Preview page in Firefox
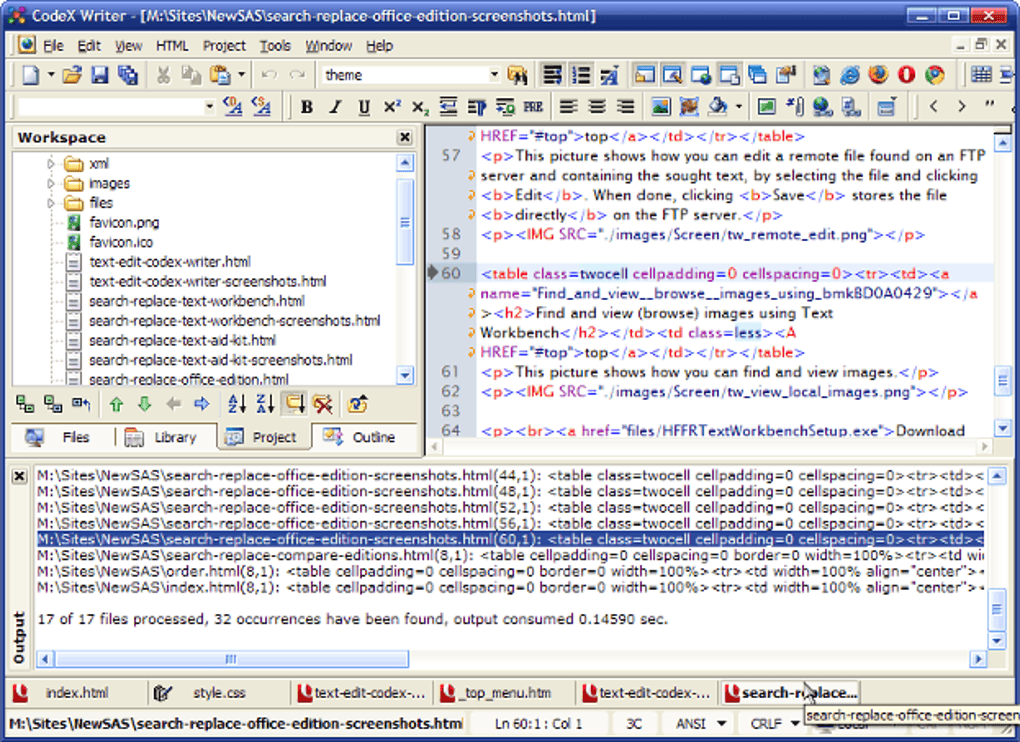Image resolution: width=1020 pixels, height=742 pixels. [x=878, y=75]
